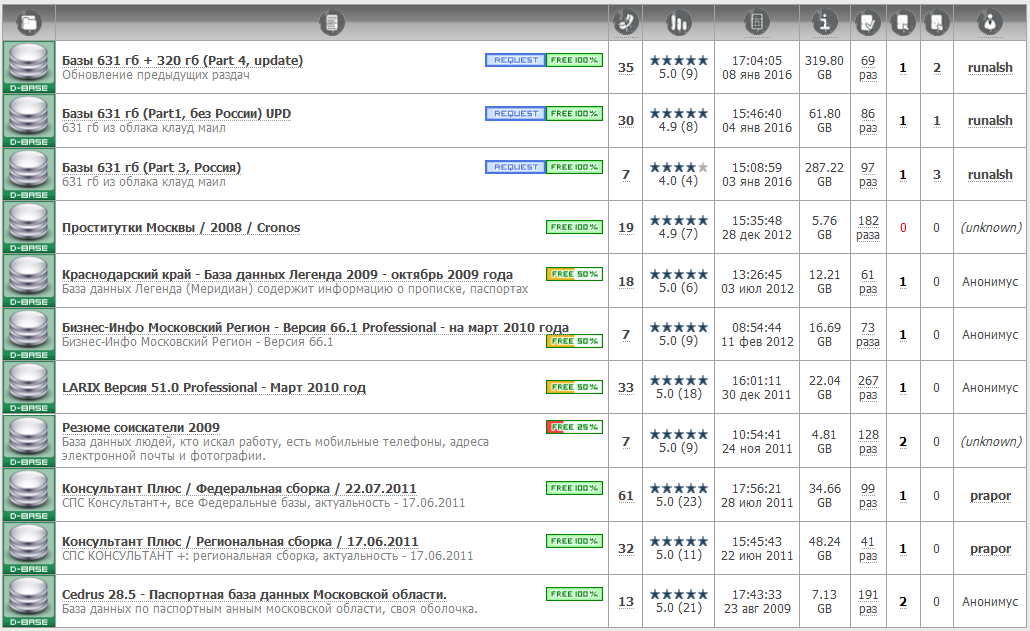Click D-BASE icon next to Part1 без России row
The height and width of the screenshot is (631, 1030).
point(29,121)
